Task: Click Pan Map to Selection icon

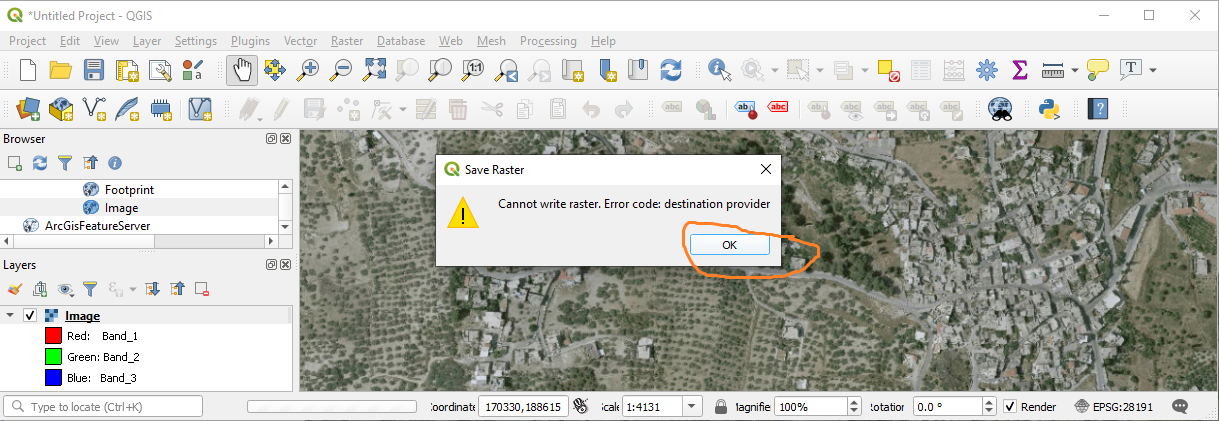Action: point(275,70)
